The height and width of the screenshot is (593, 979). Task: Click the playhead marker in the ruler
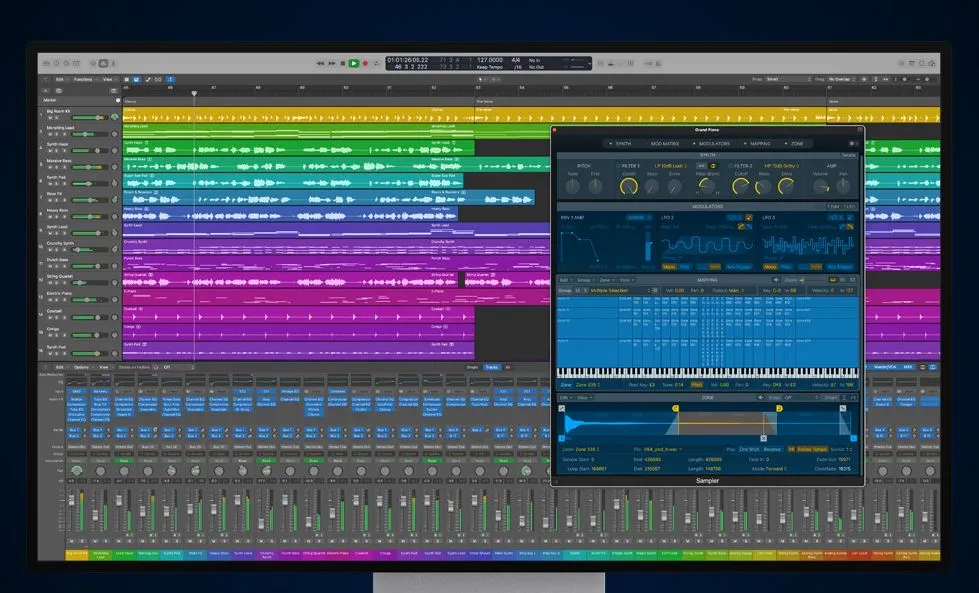click(x=194, y=93)
